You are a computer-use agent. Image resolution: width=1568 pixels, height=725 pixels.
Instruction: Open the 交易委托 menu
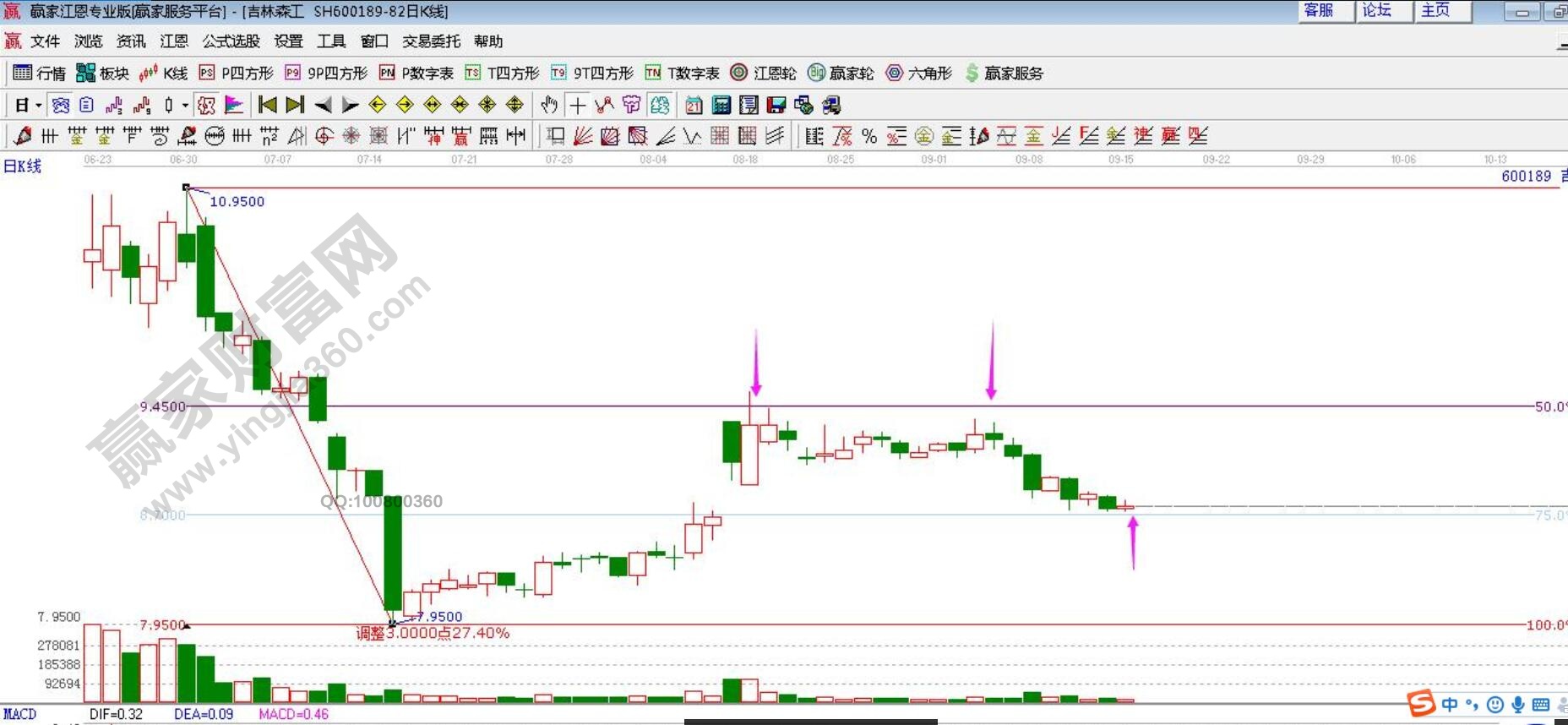pos(431,41)
